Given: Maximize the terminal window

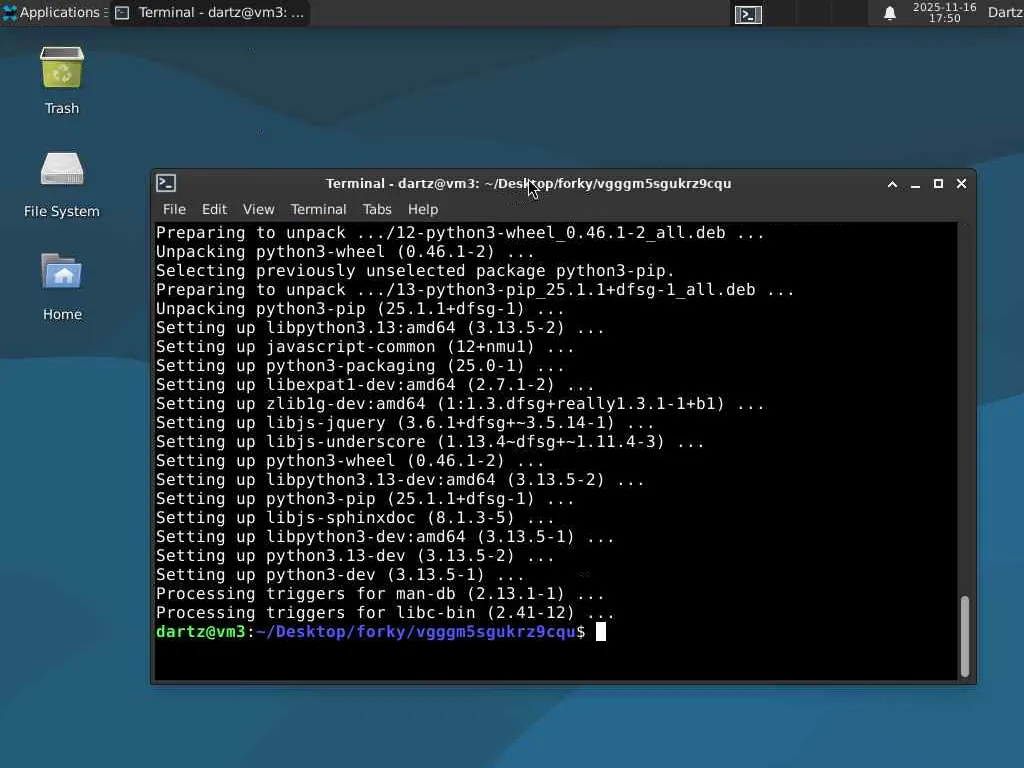Looking at the screenshot, I should coord(938,184).
